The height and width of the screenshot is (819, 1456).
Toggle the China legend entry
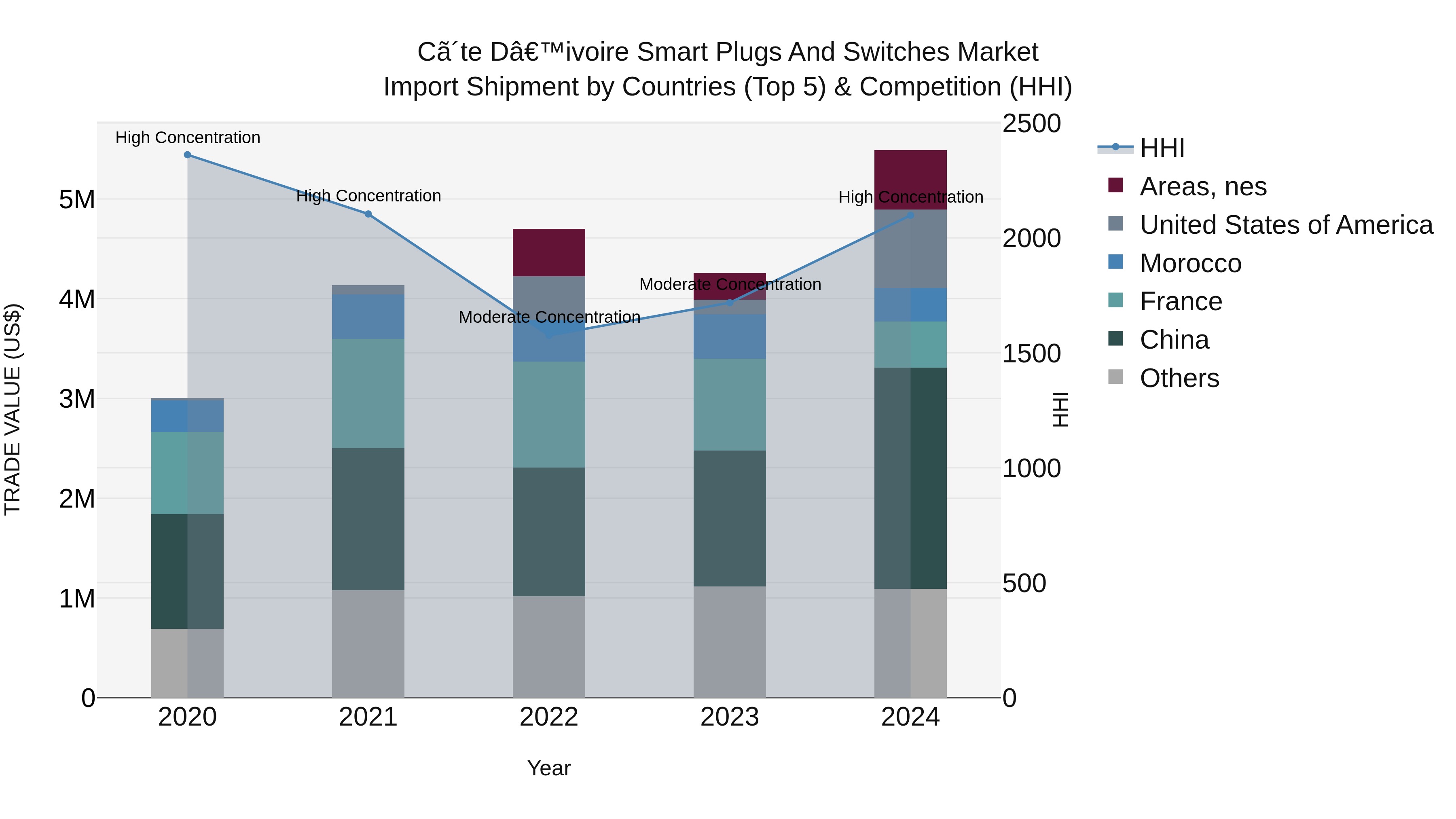coord(1158,340)
